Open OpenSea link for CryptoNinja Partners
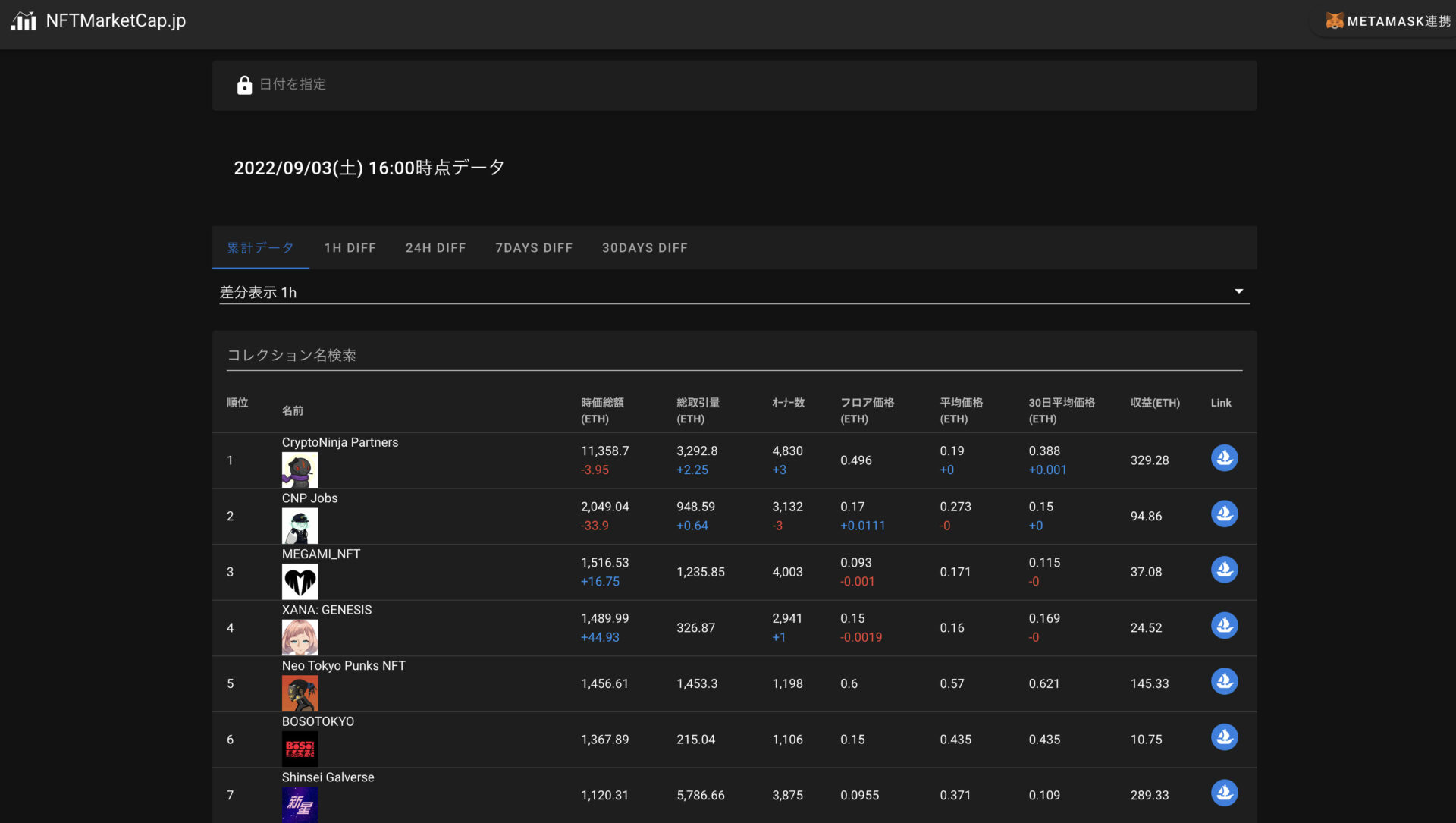Image resolution: width=1456 pixels, height=823 pixels. point(1224,458)
